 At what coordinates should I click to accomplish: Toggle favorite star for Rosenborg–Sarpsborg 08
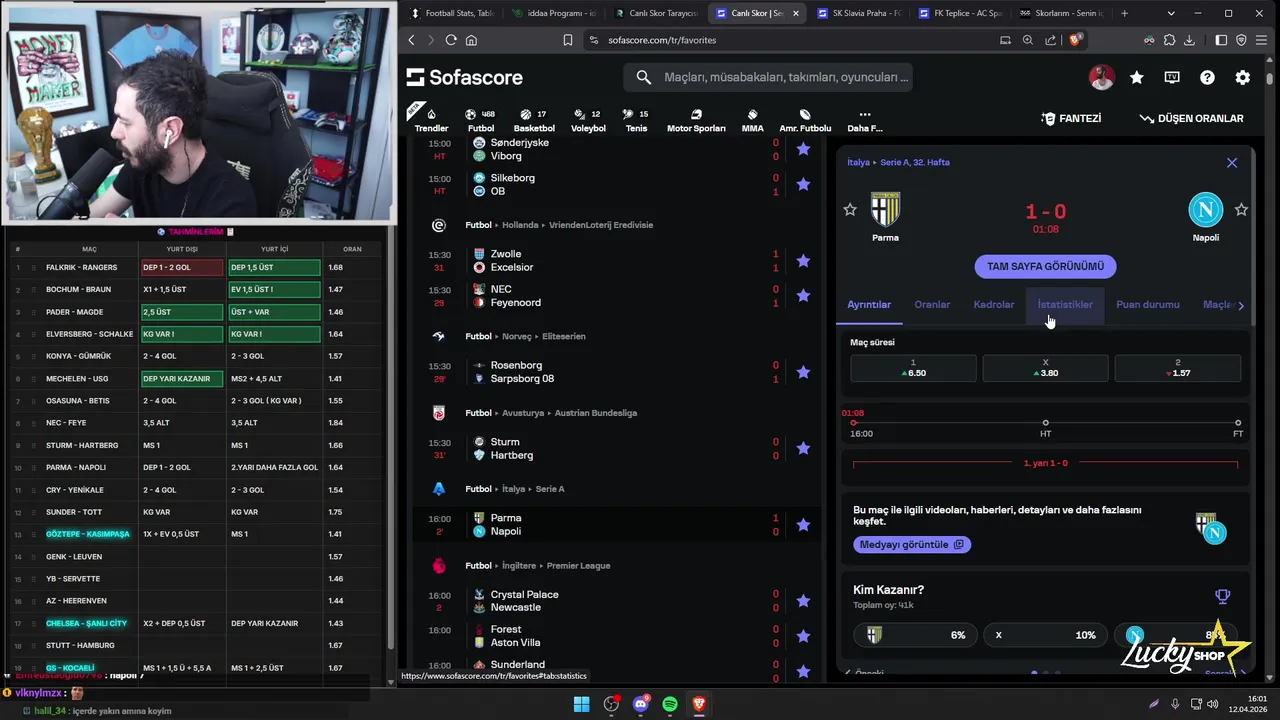[x=803, y=372]
